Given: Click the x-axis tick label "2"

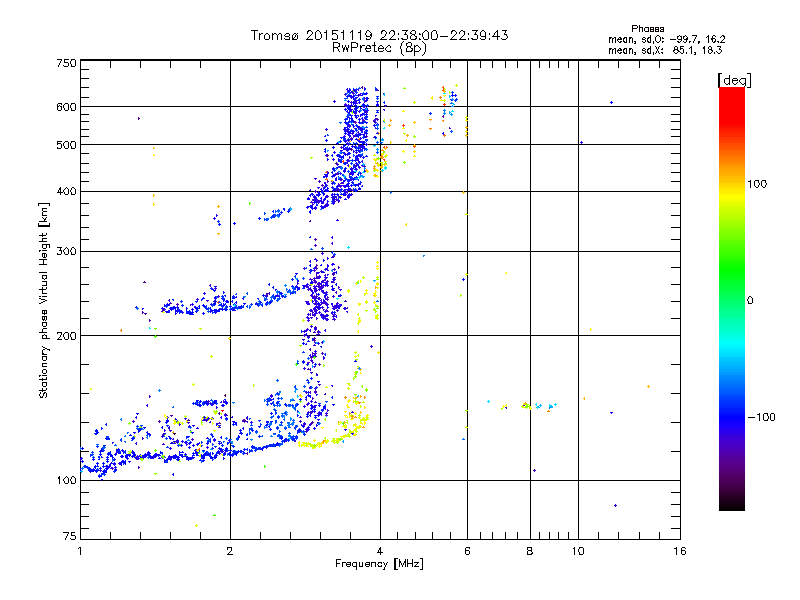Looking at the screenshot, I should (230, 551).
